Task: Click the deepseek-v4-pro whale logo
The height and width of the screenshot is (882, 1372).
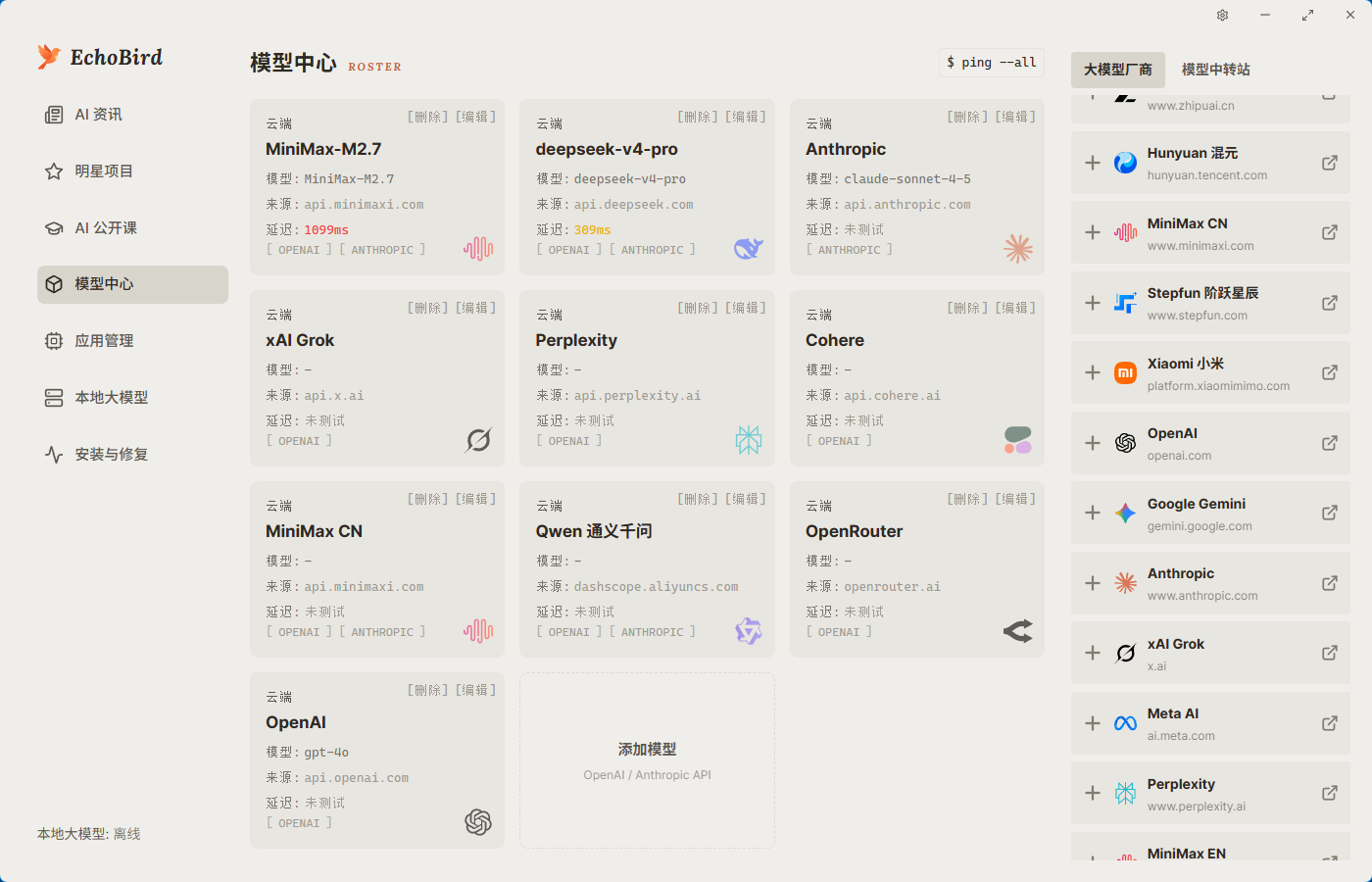Action: (749, 249)
